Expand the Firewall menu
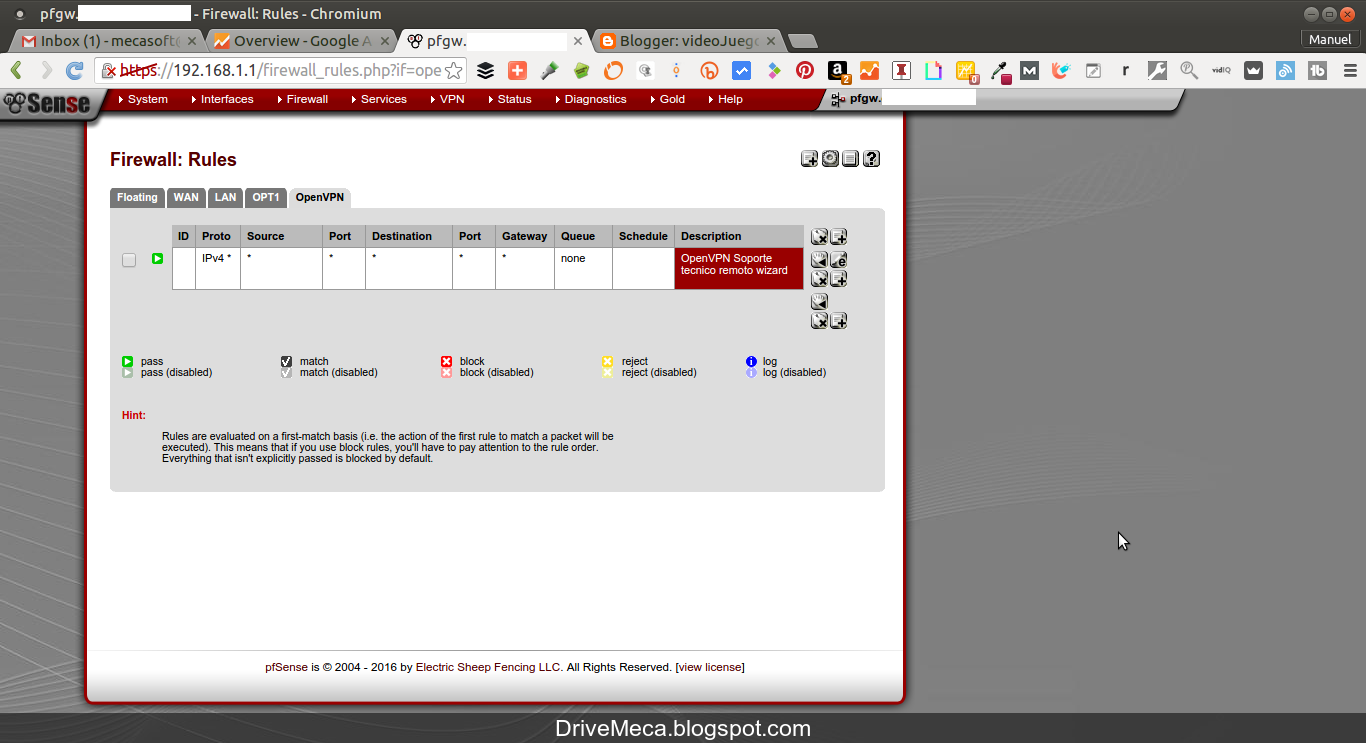Image resolution: width=1366 pixels, height=743 pixels. coord(302,99)
